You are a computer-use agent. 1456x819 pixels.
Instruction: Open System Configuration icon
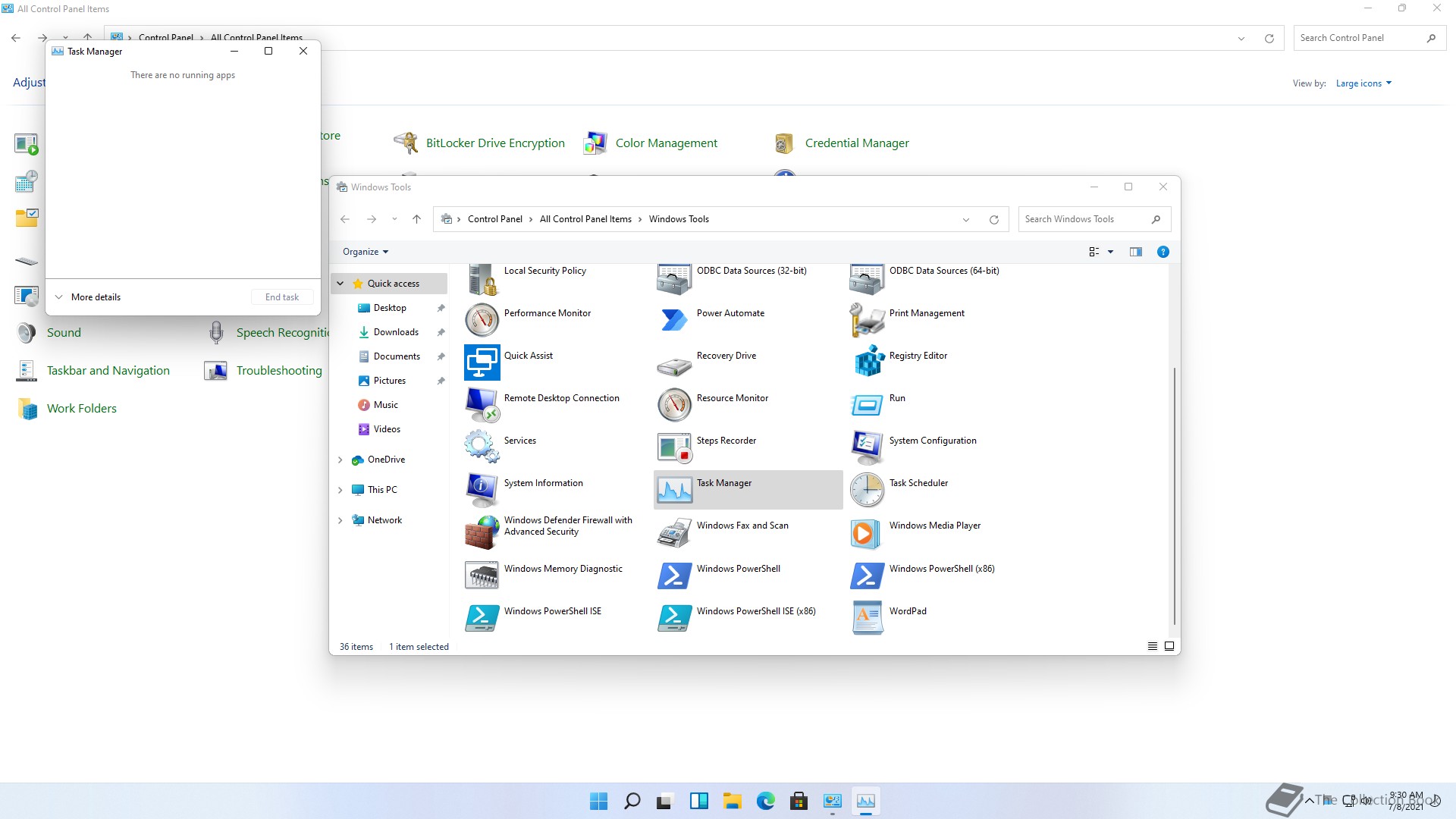[868, 448]
